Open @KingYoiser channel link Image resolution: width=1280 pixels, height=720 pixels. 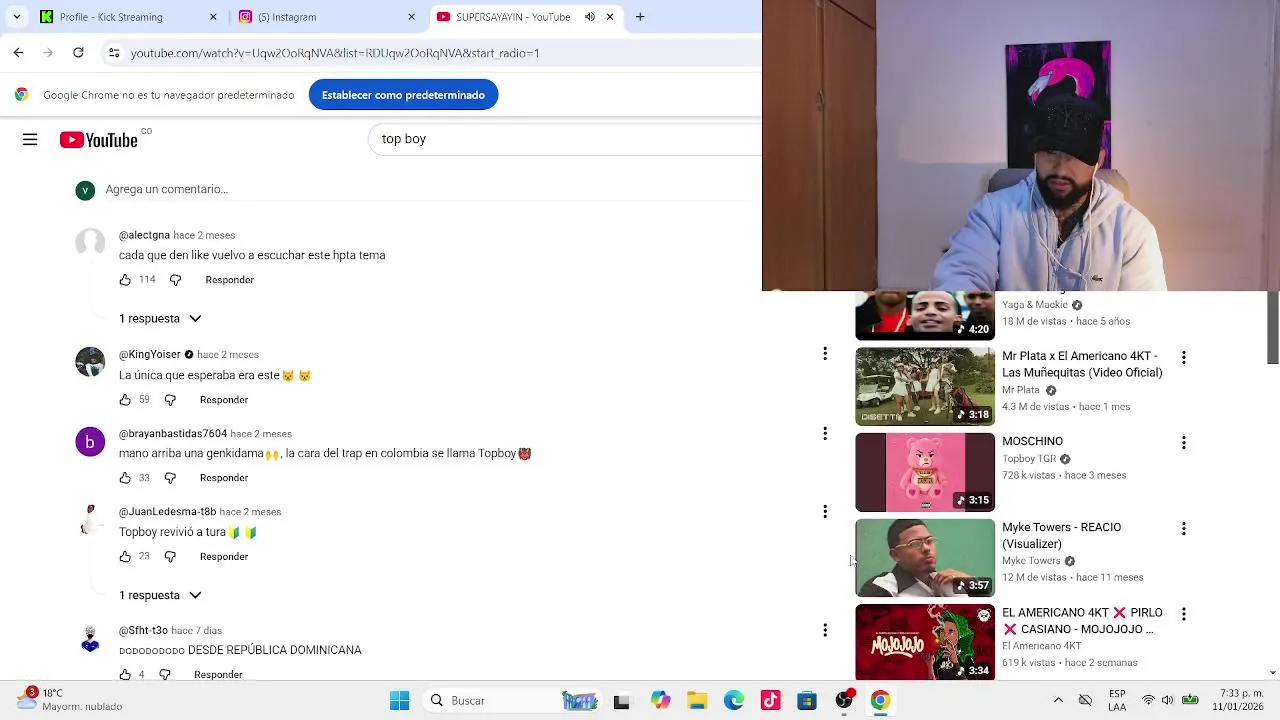tap(150, 355)
